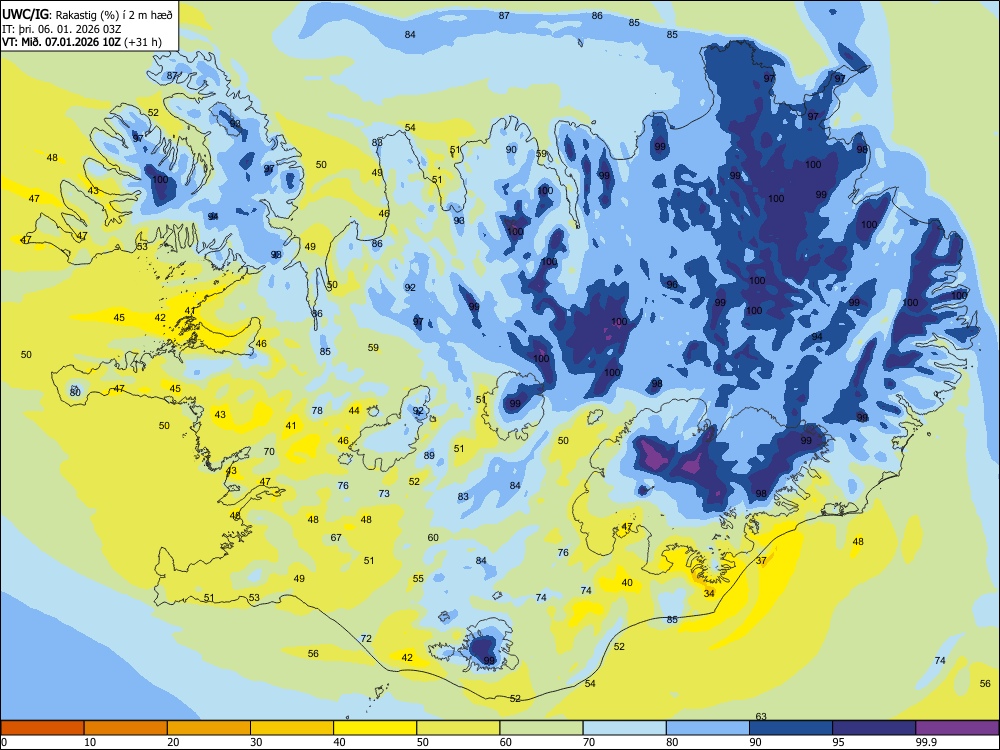Screen dimensions: 1000x750
Task: Click the map humidity value '78'
Action: pos(317,411)
